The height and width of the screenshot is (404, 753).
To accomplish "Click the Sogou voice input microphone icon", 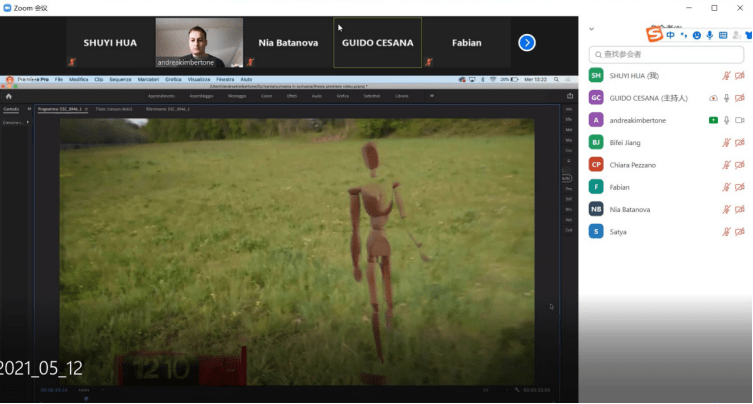I will tap(710, 35).
